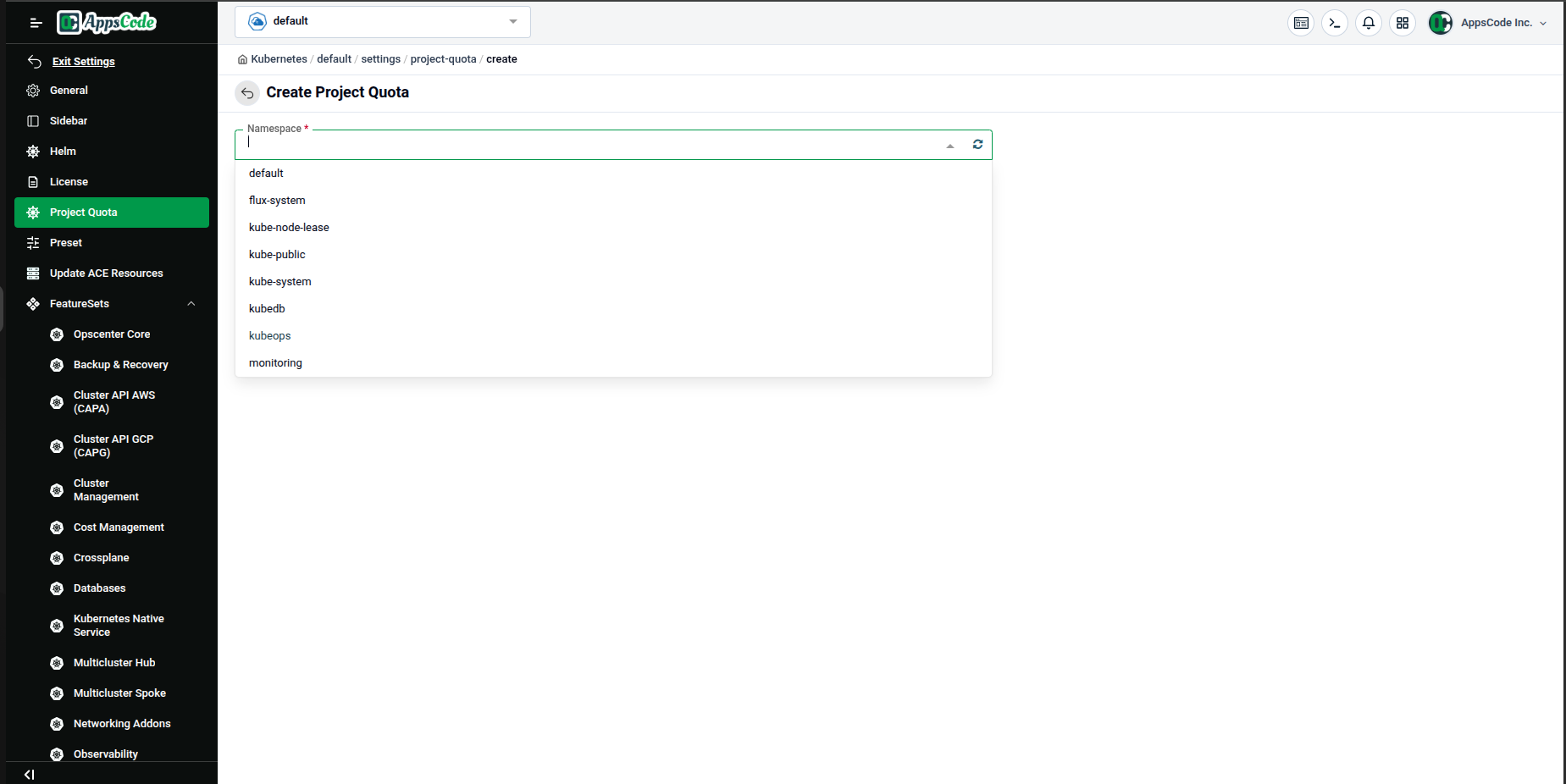Go to Update ACE Resources
Screen dimensions: 1566x784
[106, 273]
